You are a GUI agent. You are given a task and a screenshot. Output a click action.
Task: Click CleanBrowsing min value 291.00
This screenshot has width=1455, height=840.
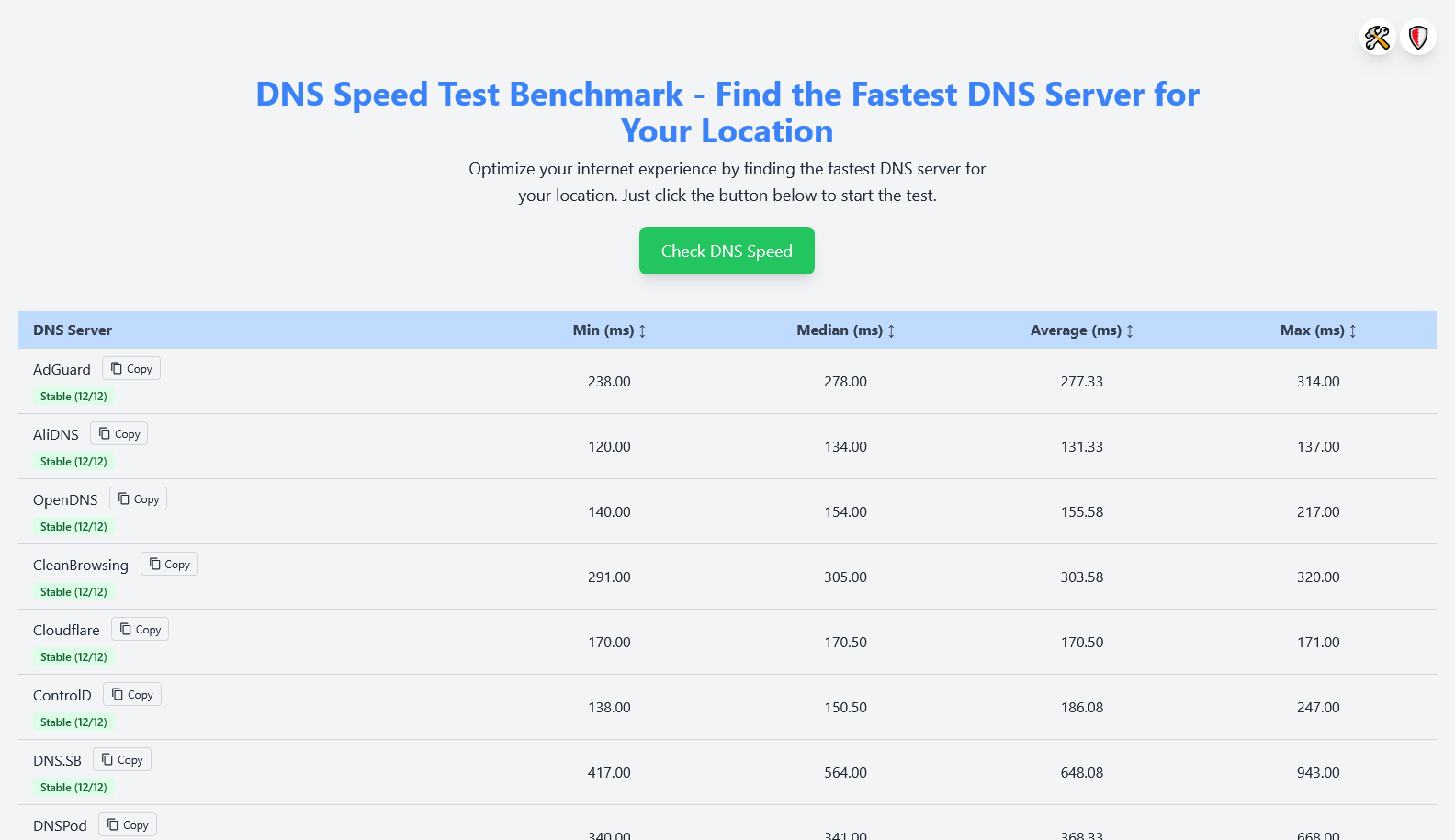609,577
